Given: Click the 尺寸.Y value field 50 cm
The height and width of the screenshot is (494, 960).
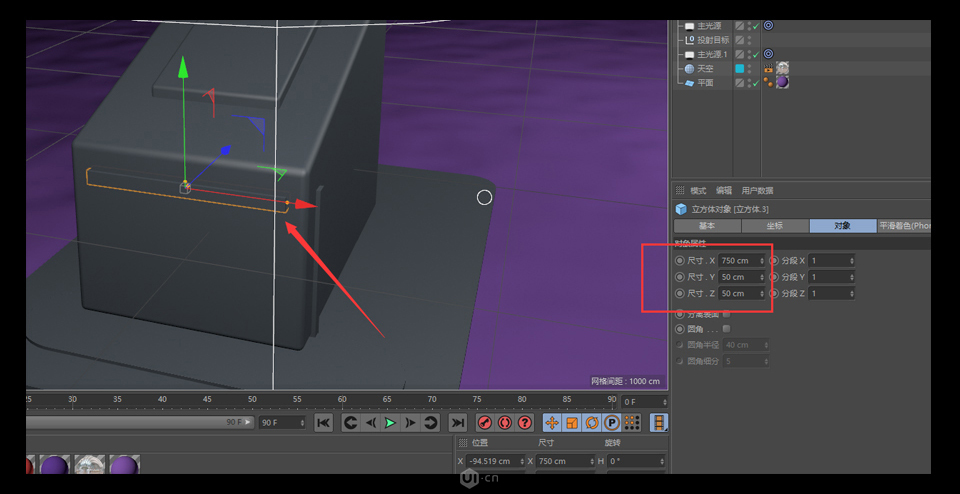Looking at the screenshot, I should pos(742,277).
